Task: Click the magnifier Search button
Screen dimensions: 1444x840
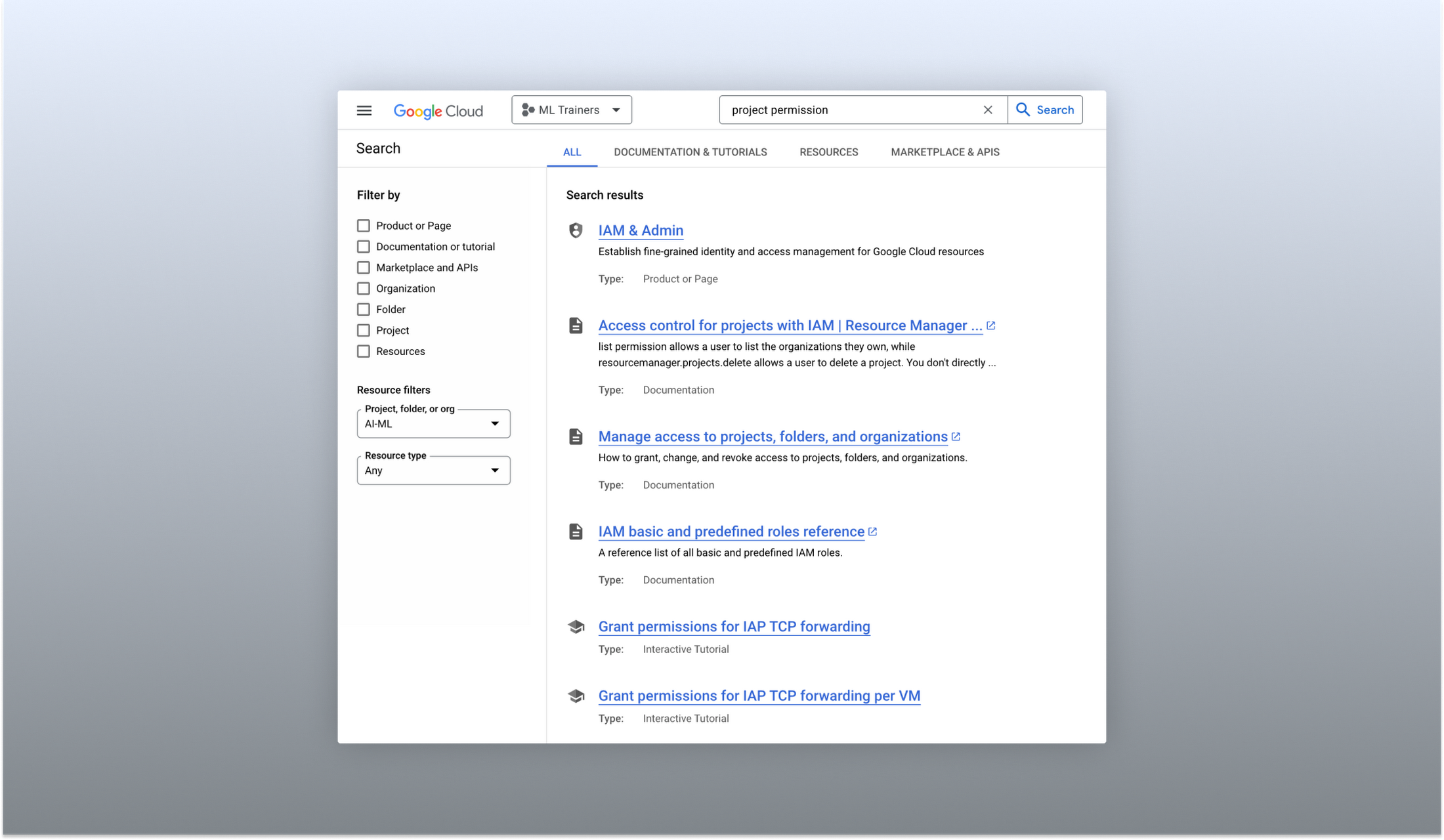Action: click(x=1045, y=110)
